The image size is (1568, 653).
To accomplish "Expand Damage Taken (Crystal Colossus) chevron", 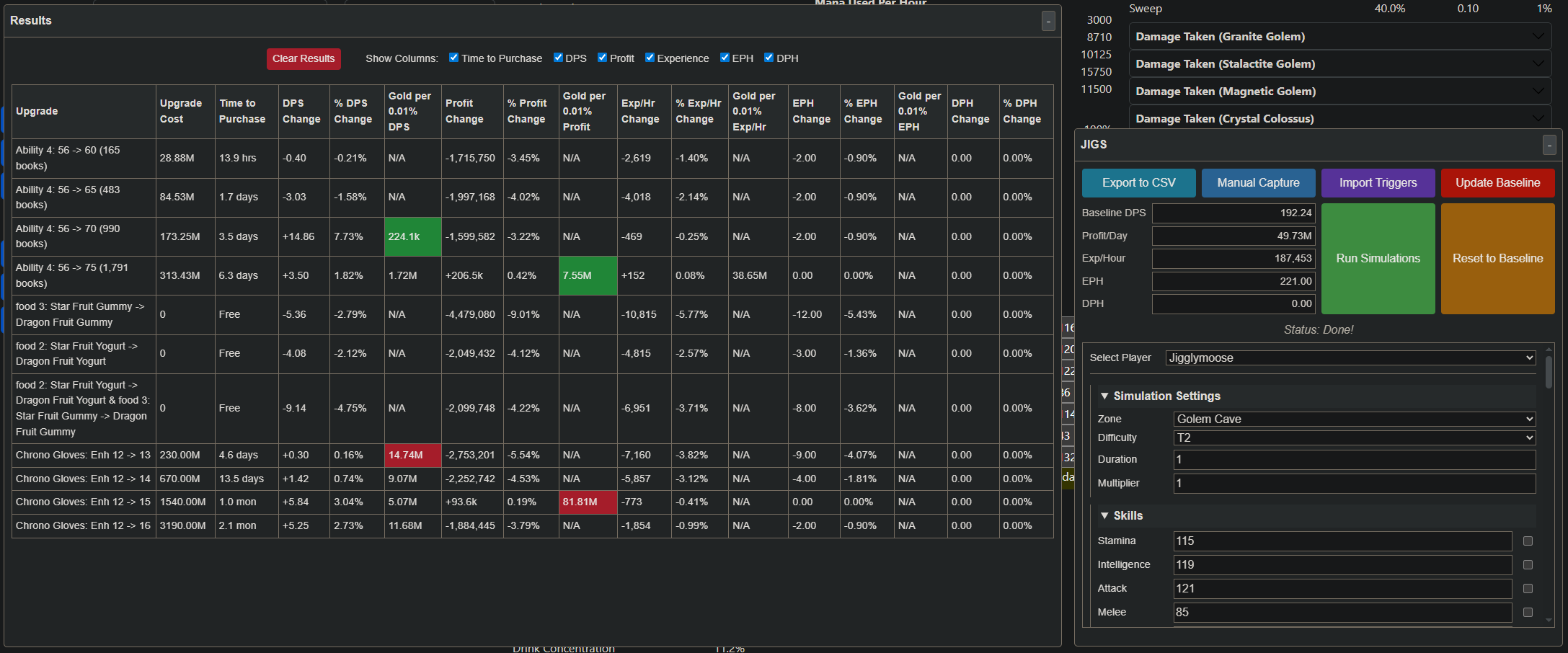I will point(1538,119).
